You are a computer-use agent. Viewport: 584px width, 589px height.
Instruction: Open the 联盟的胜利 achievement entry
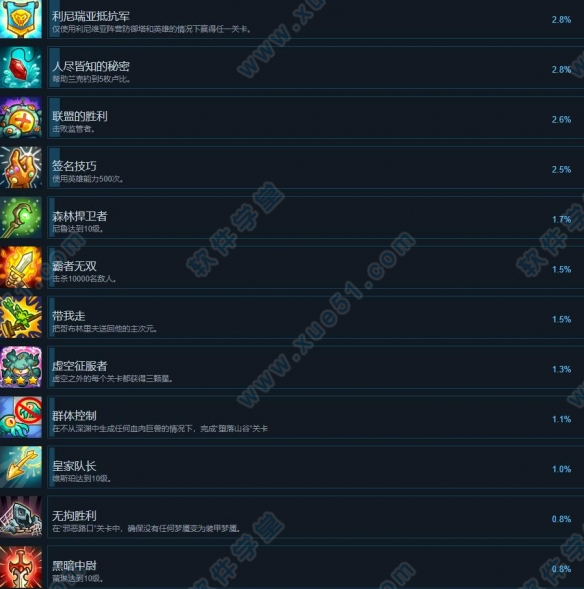coord(315,118)
